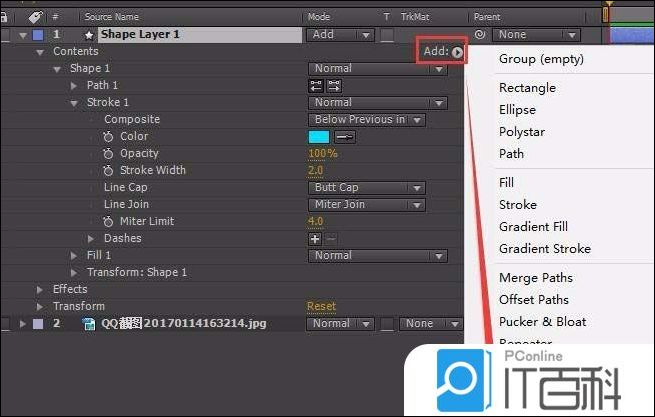
Task: Open the Composite Below Previous dropdown
Action: click(367, 120)
